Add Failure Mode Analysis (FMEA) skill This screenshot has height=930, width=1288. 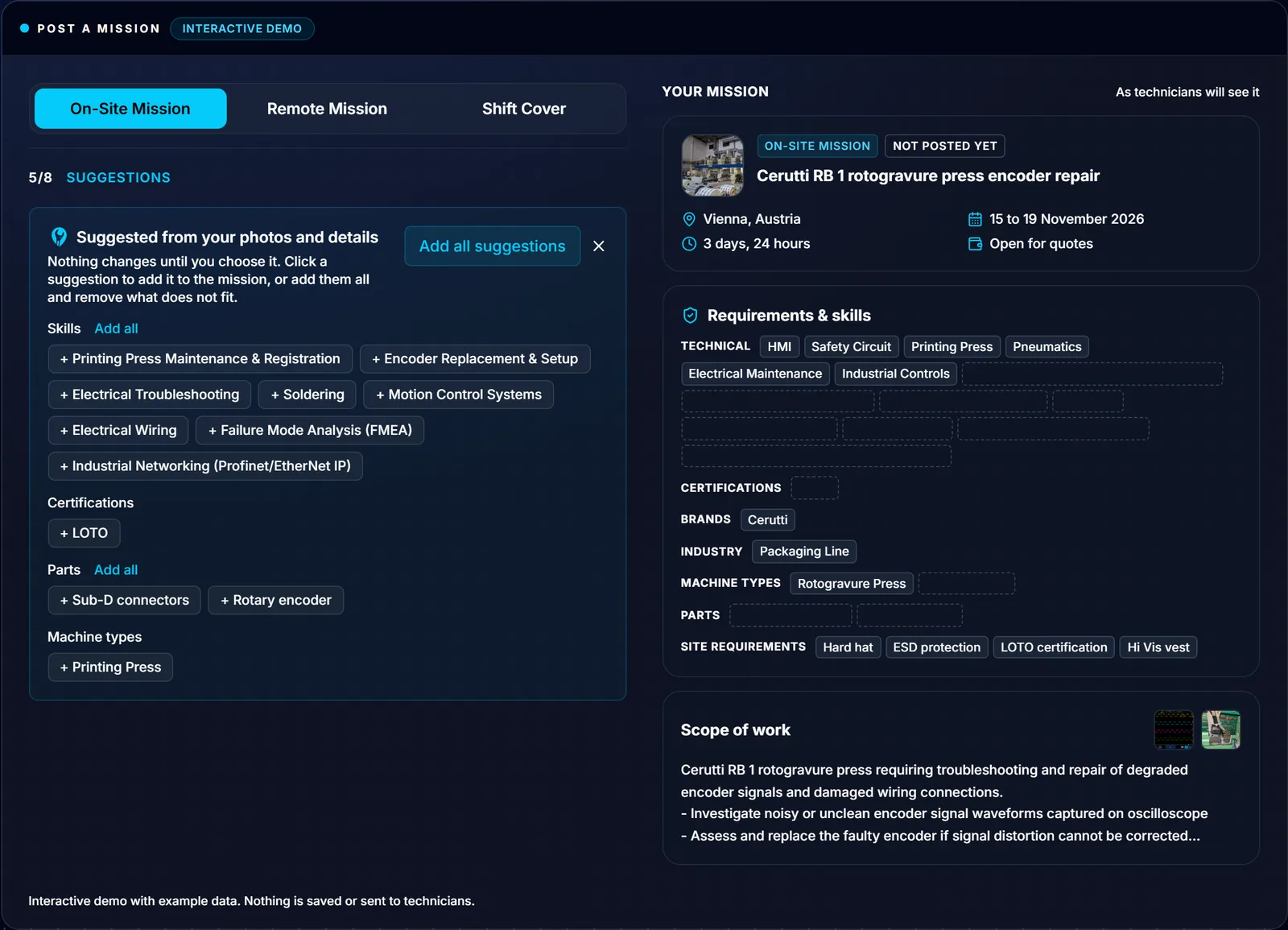tap(310, 431)
